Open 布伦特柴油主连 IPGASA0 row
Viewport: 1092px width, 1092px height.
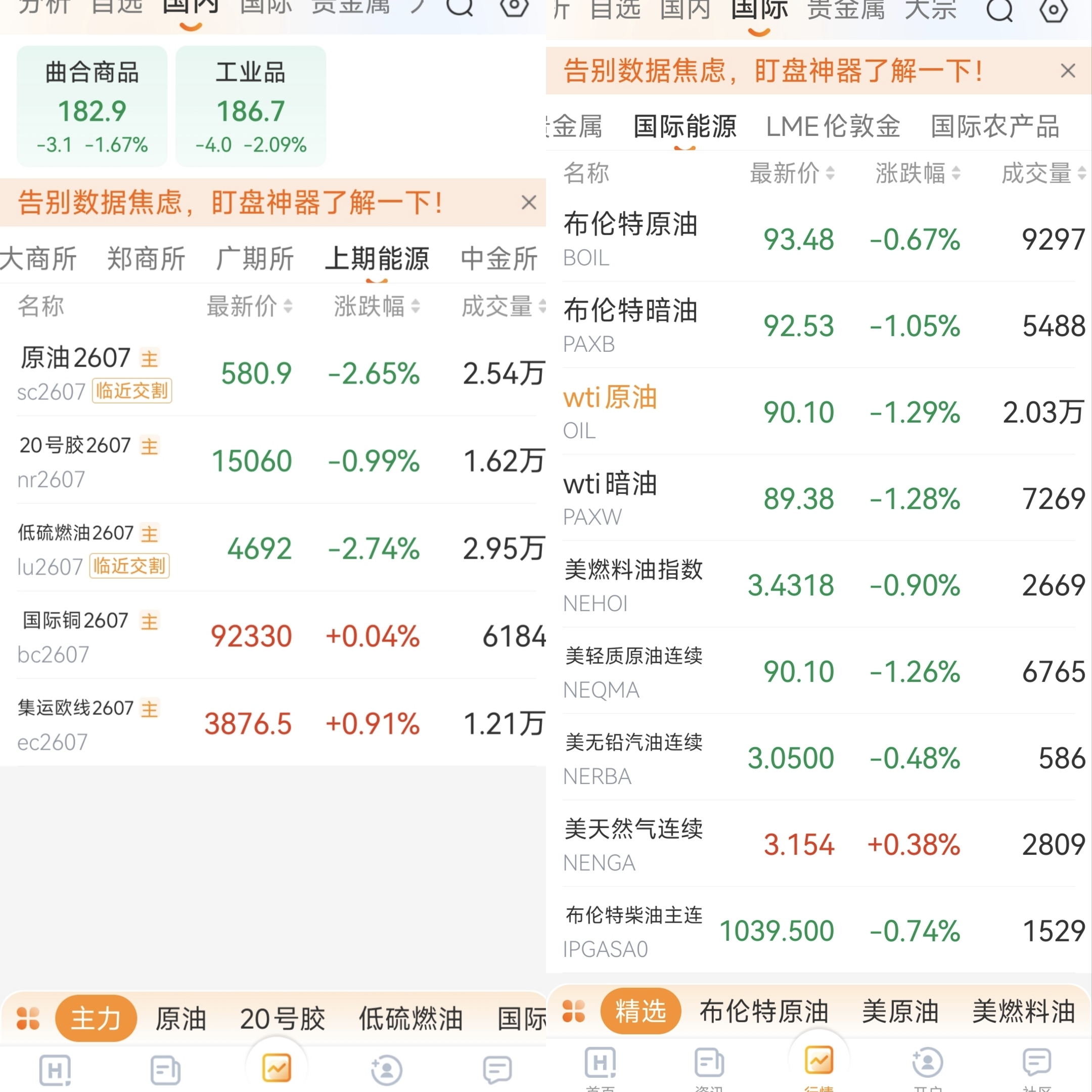point(819,931)
